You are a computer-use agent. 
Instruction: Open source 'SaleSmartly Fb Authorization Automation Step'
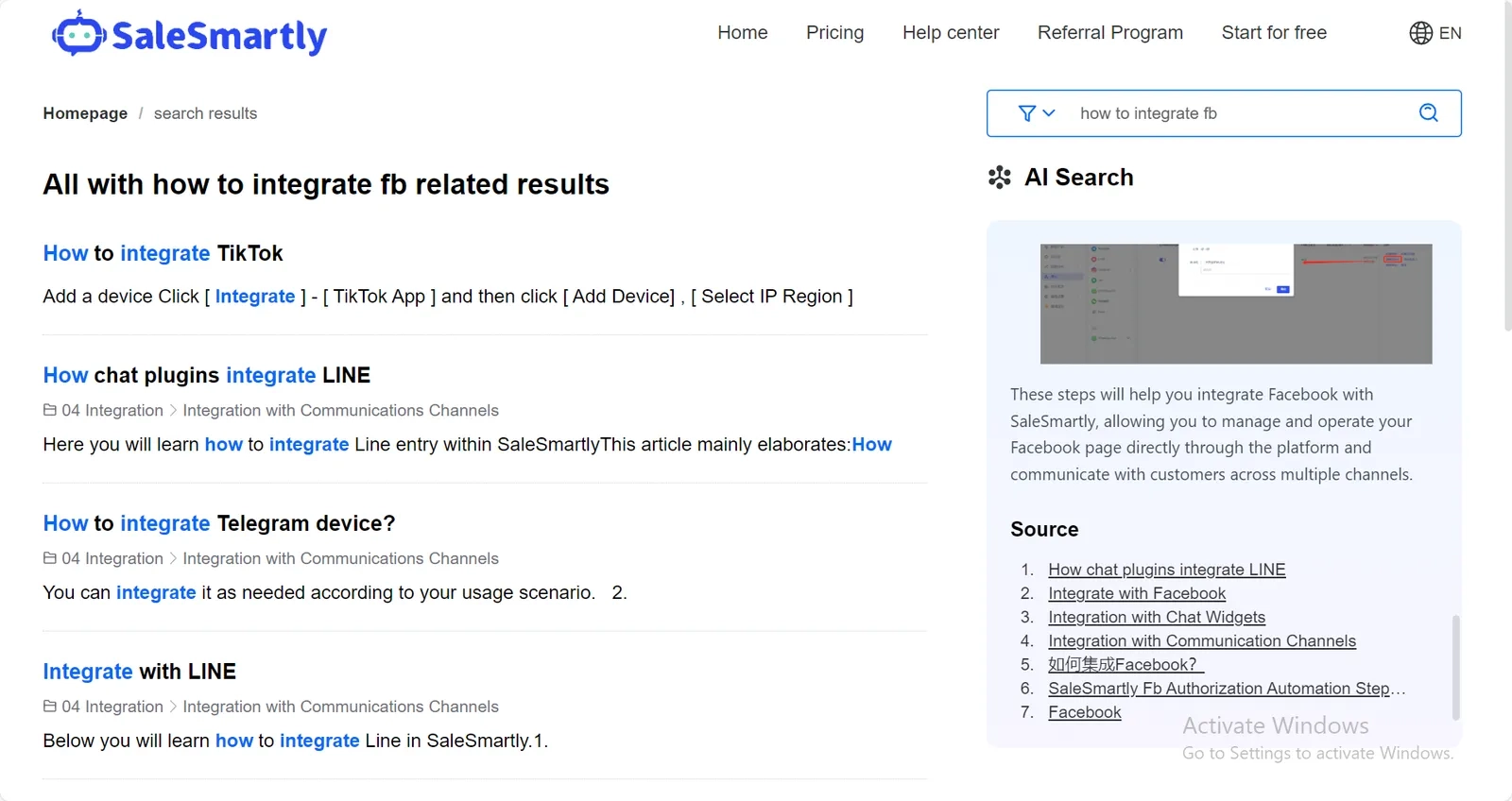click(x=1227, y=689)
